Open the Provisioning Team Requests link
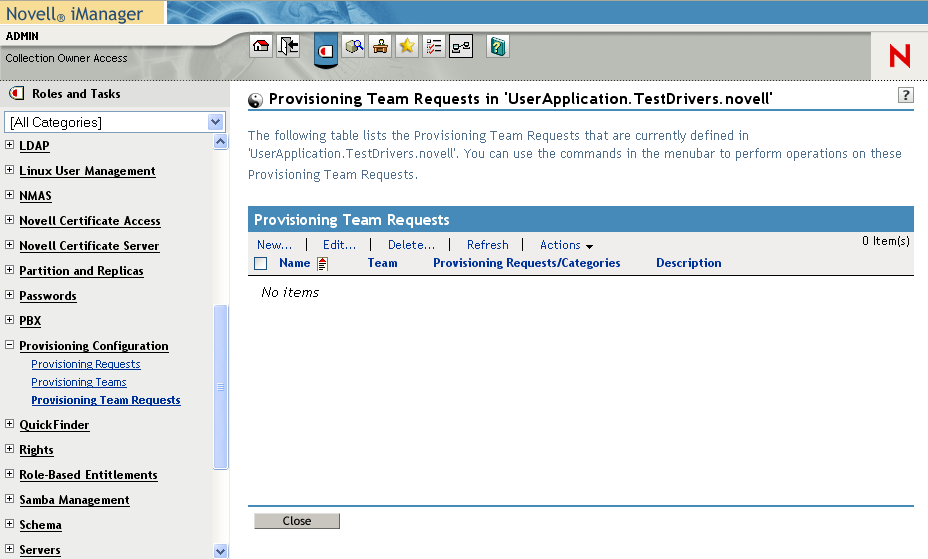928x559 pixels. point(106,400)
